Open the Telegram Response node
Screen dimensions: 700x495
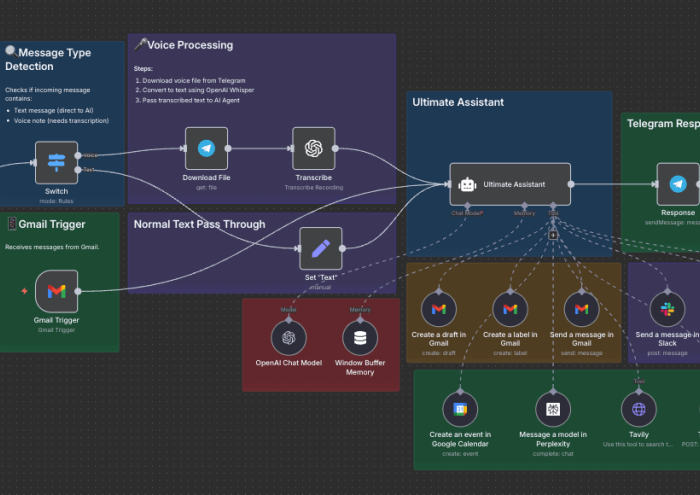pyautogui.click(x=678, y=184)
